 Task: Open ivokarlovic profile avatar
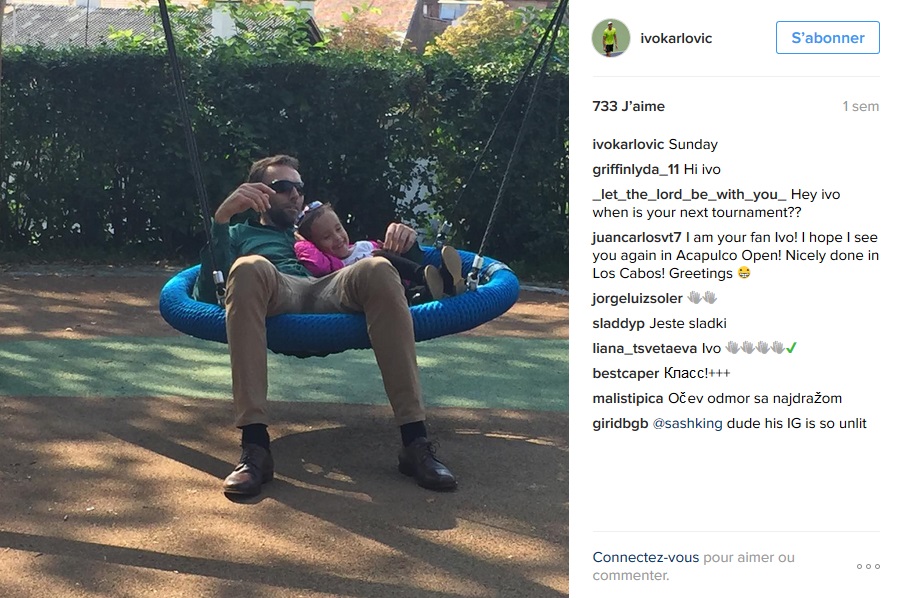[611, 38]
